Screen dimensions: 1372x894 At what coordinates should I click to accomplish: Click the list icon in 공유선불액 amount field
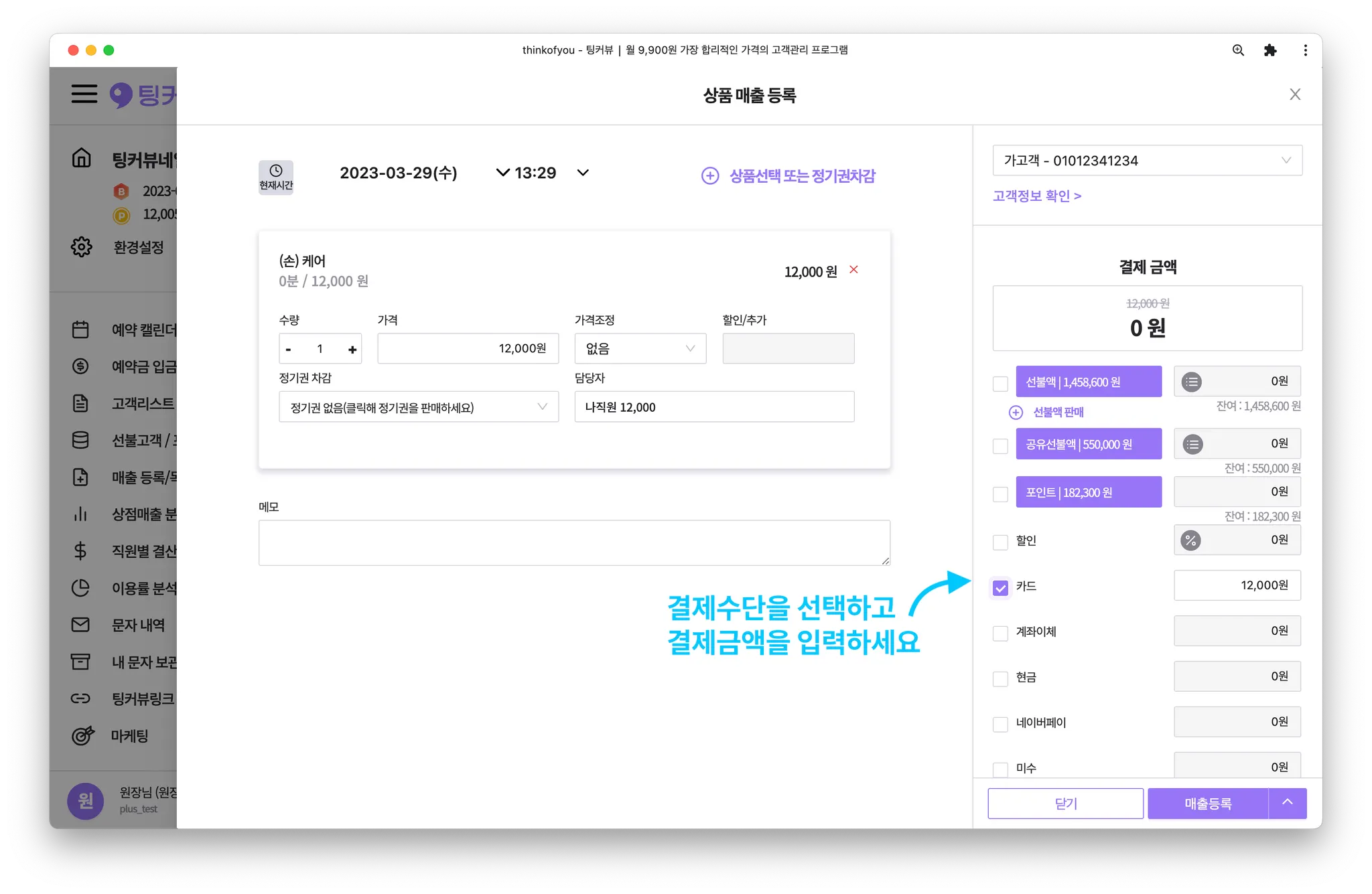point(1192,444)
